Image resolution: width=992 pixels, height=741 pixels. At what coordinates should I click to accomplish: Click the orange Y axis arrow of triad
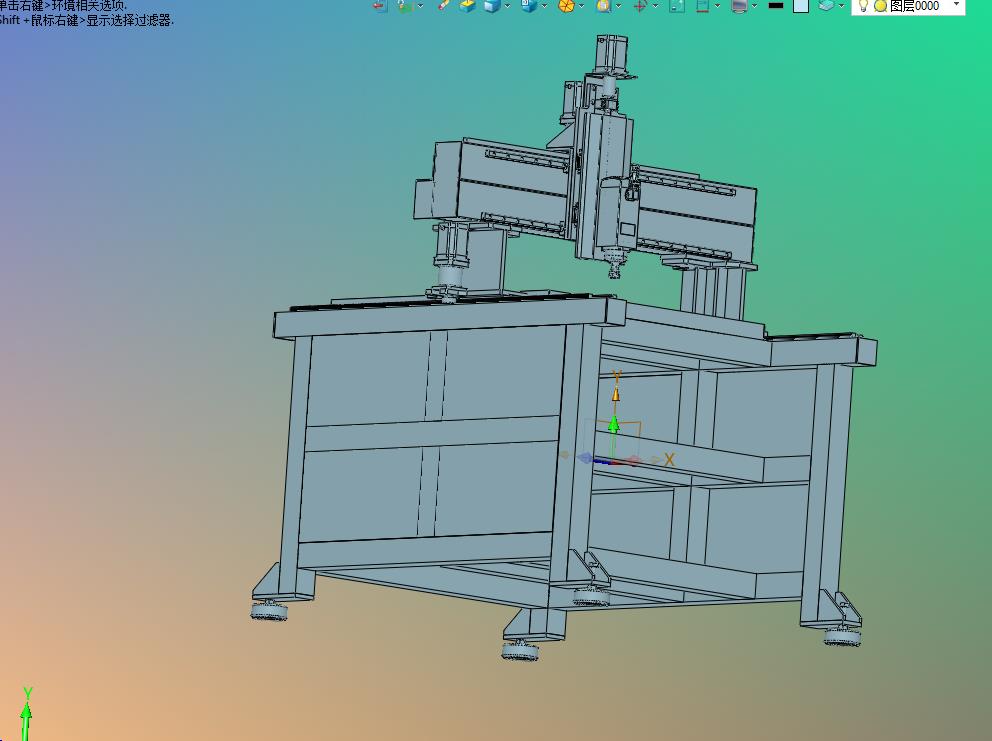(616, 394)
